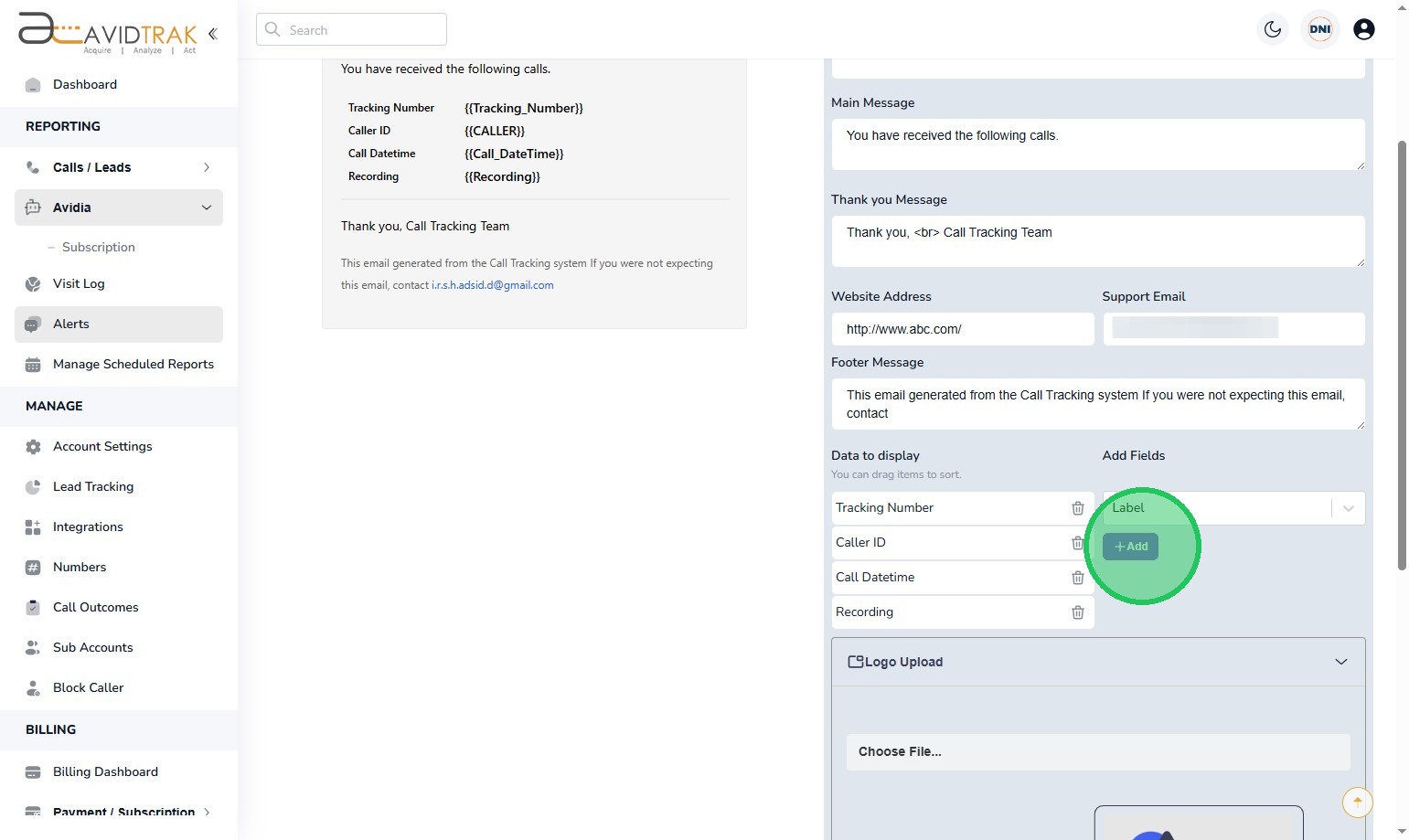This screenshot has height=840, width=1409.
Task: Delete the Recording field trash icon
Action: 1078,612
